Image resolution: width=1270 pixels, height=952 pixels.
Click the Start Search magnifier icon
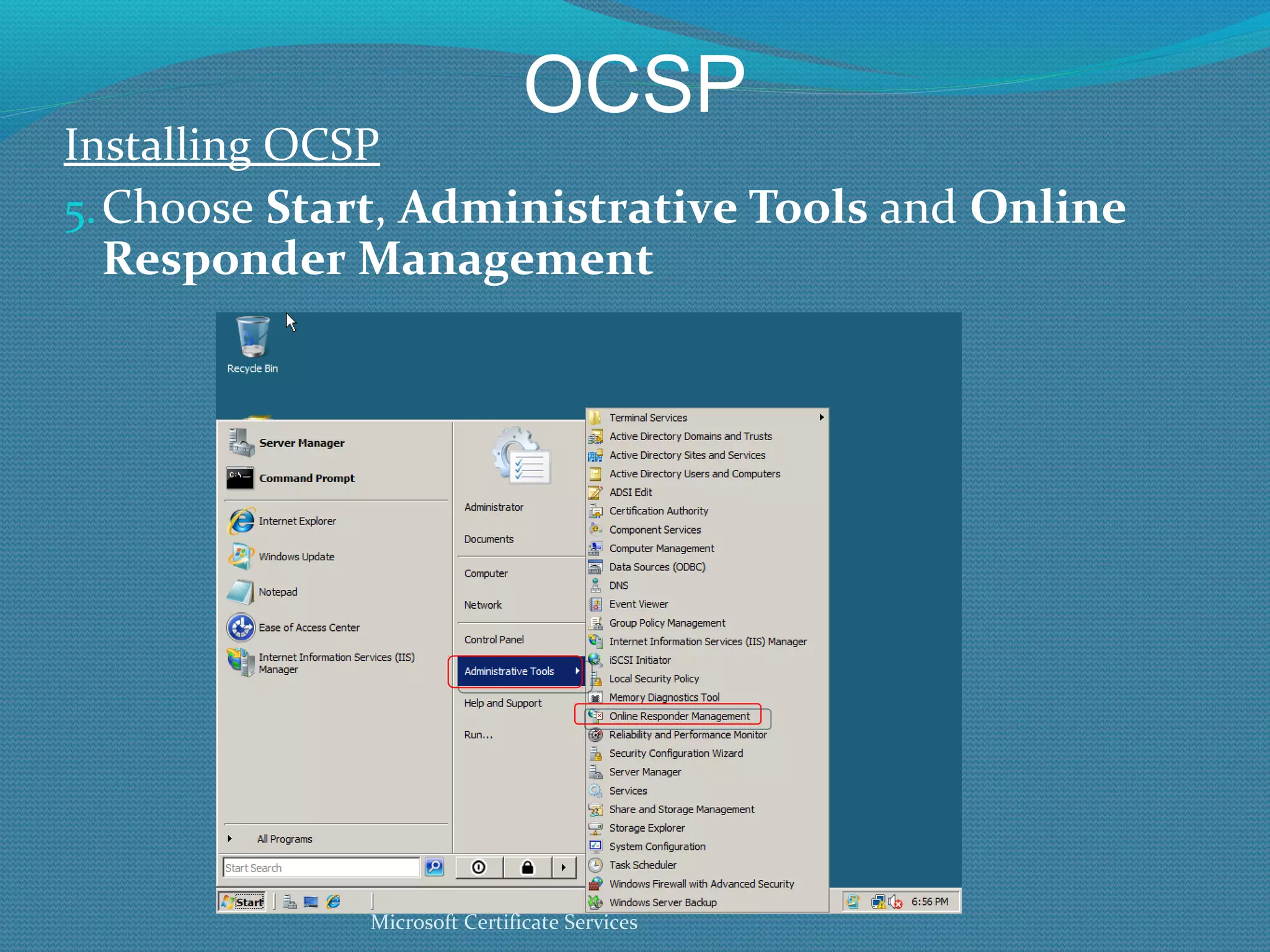(x=434, y=867)
